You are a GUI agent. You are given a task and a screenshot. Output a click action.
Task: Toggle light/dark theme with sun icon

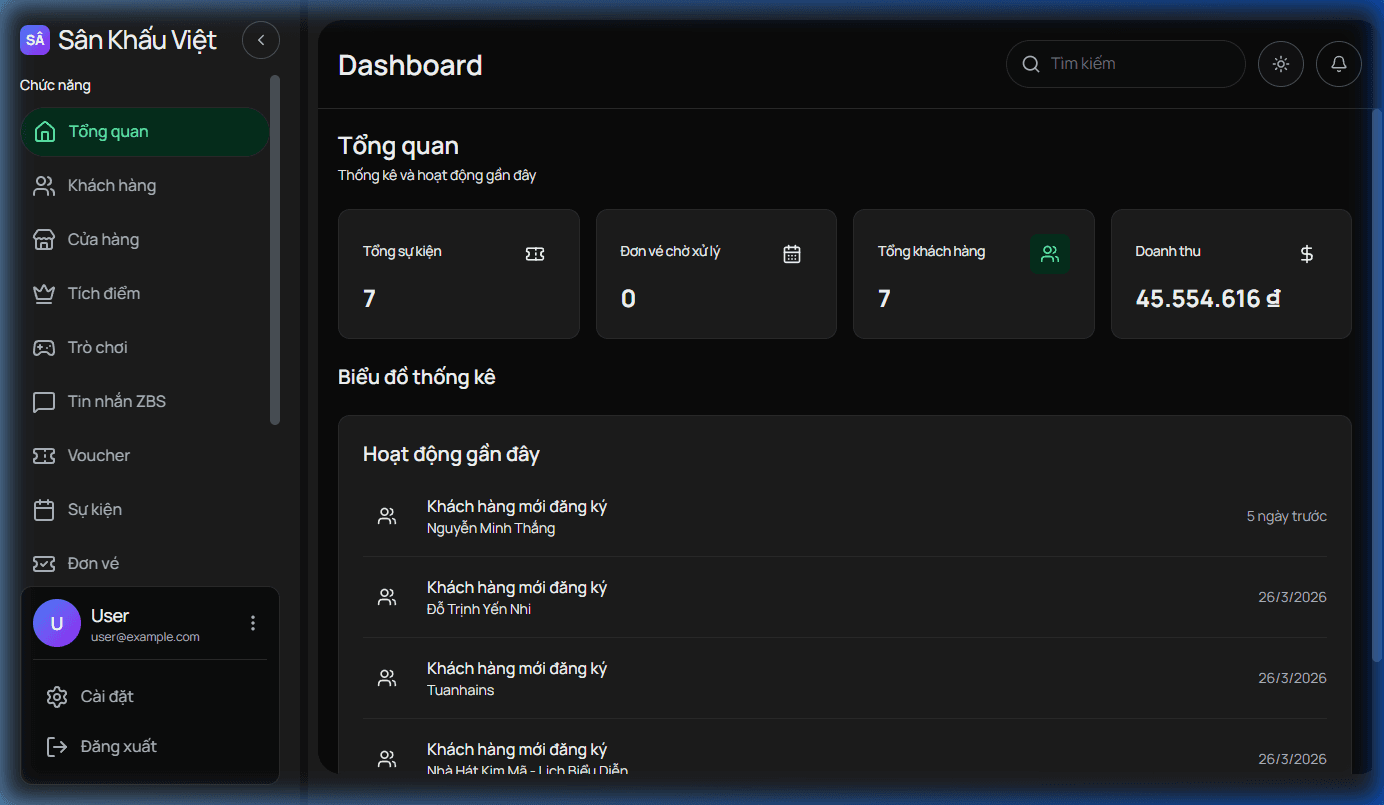click(1281, 64)
